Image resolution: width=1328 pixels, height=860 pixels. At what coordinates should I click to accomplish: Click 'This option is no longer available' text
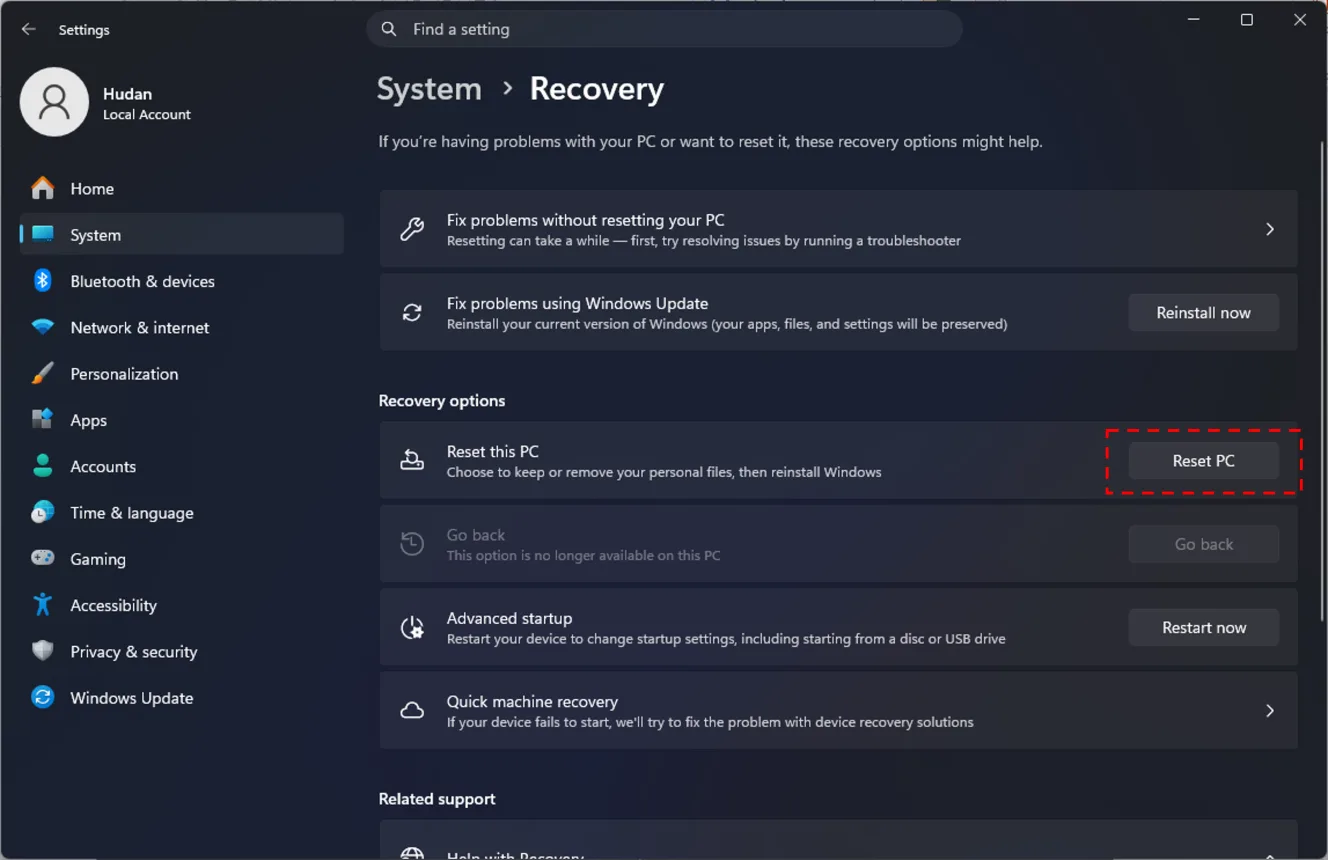pyautogui.click(x=583, y=555)
